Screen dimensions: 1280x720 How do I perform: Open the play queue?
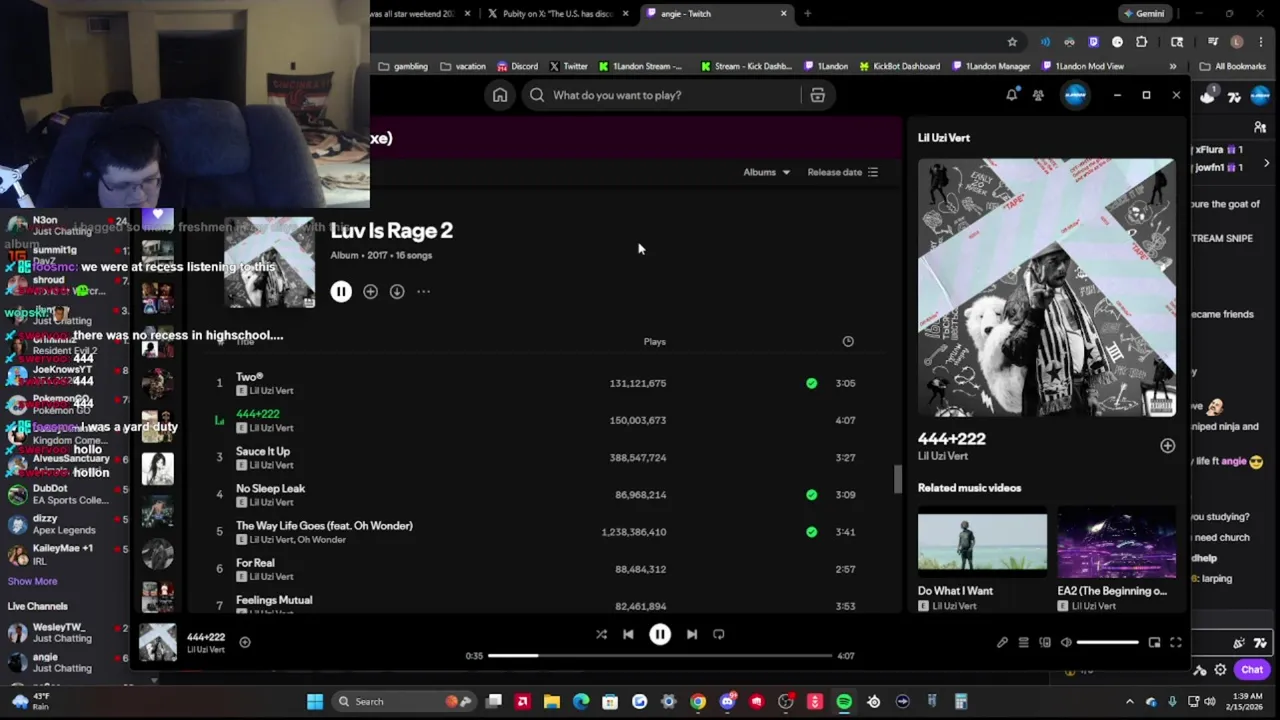pyautogui.click(x=1023, y=642)
